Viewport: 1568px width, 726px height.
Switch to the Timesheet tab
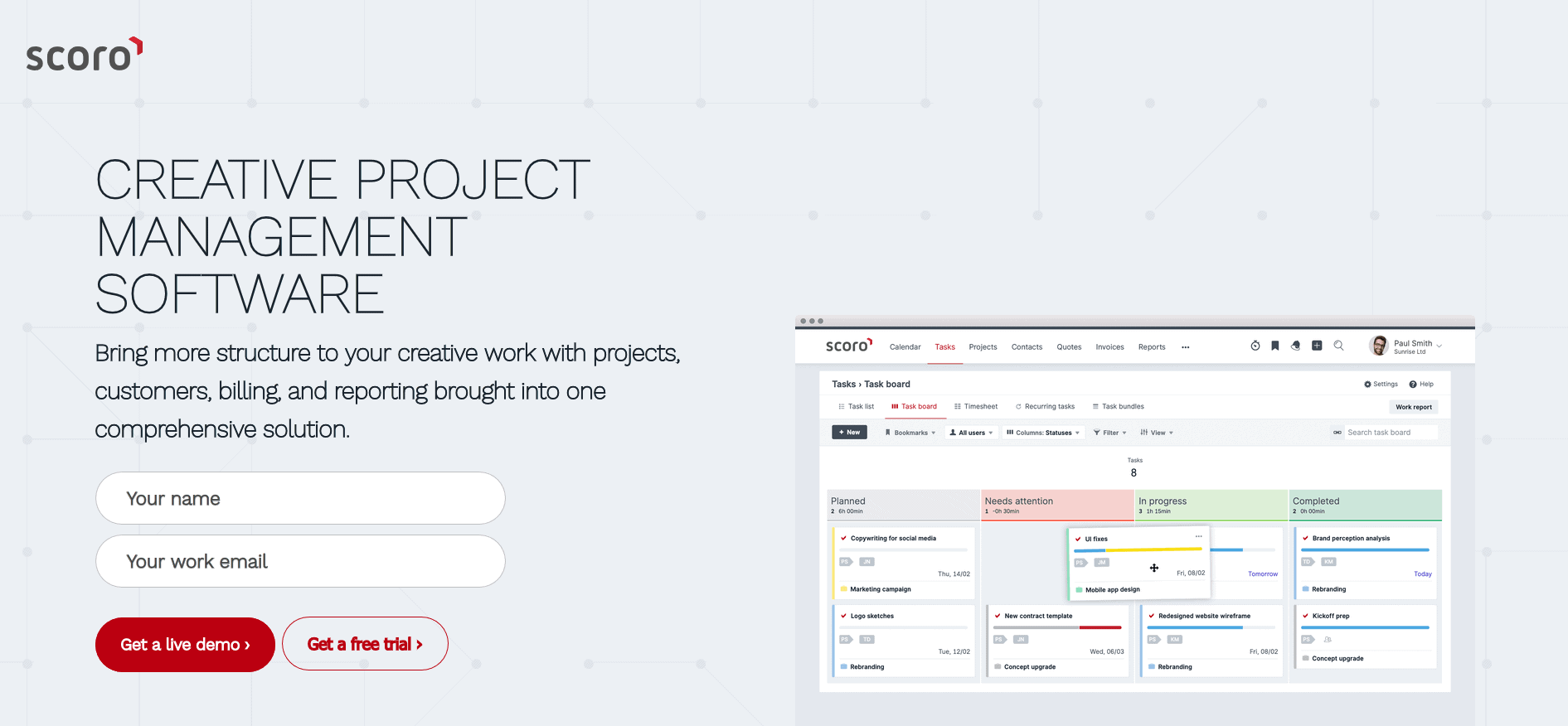976,406
